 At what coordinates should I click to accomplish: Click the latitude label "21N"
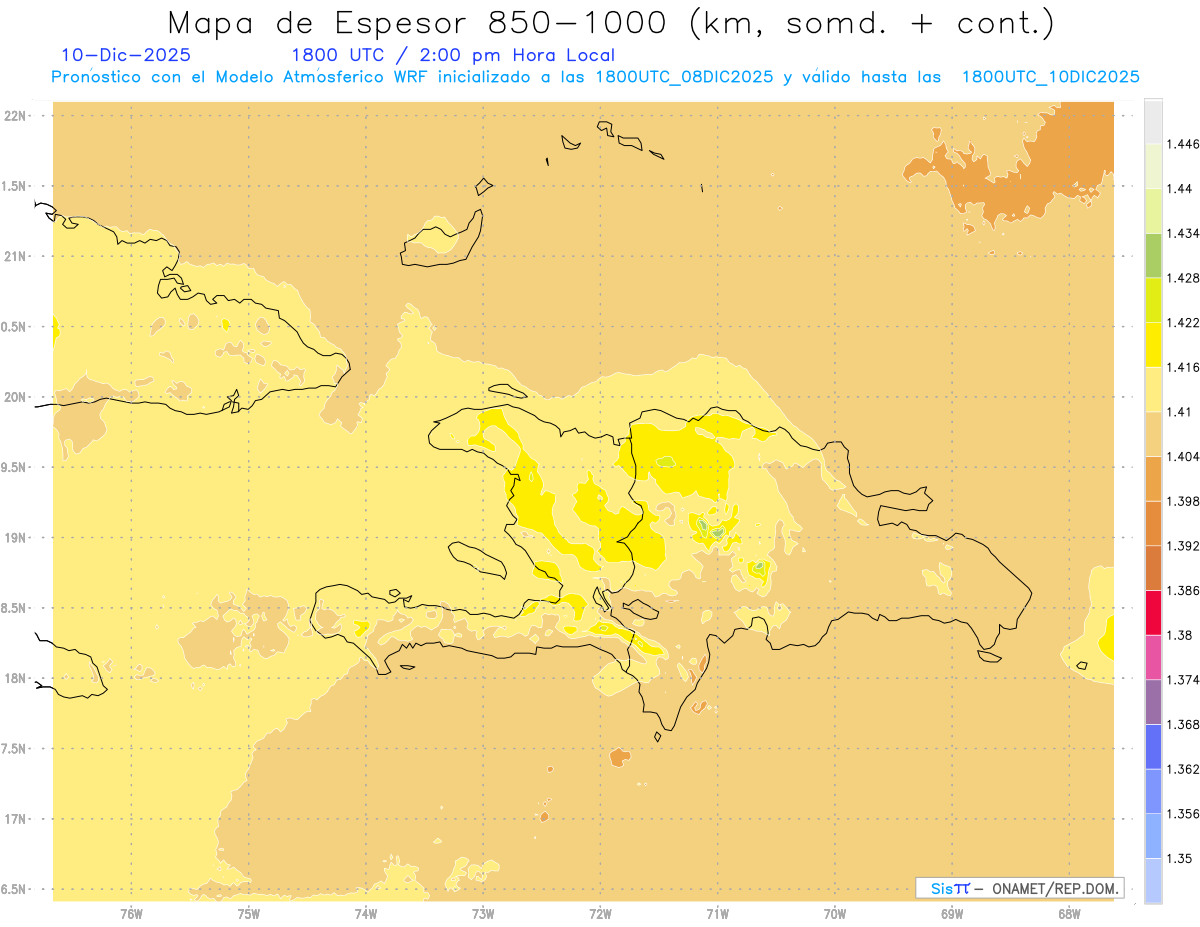tap(17, 257)
